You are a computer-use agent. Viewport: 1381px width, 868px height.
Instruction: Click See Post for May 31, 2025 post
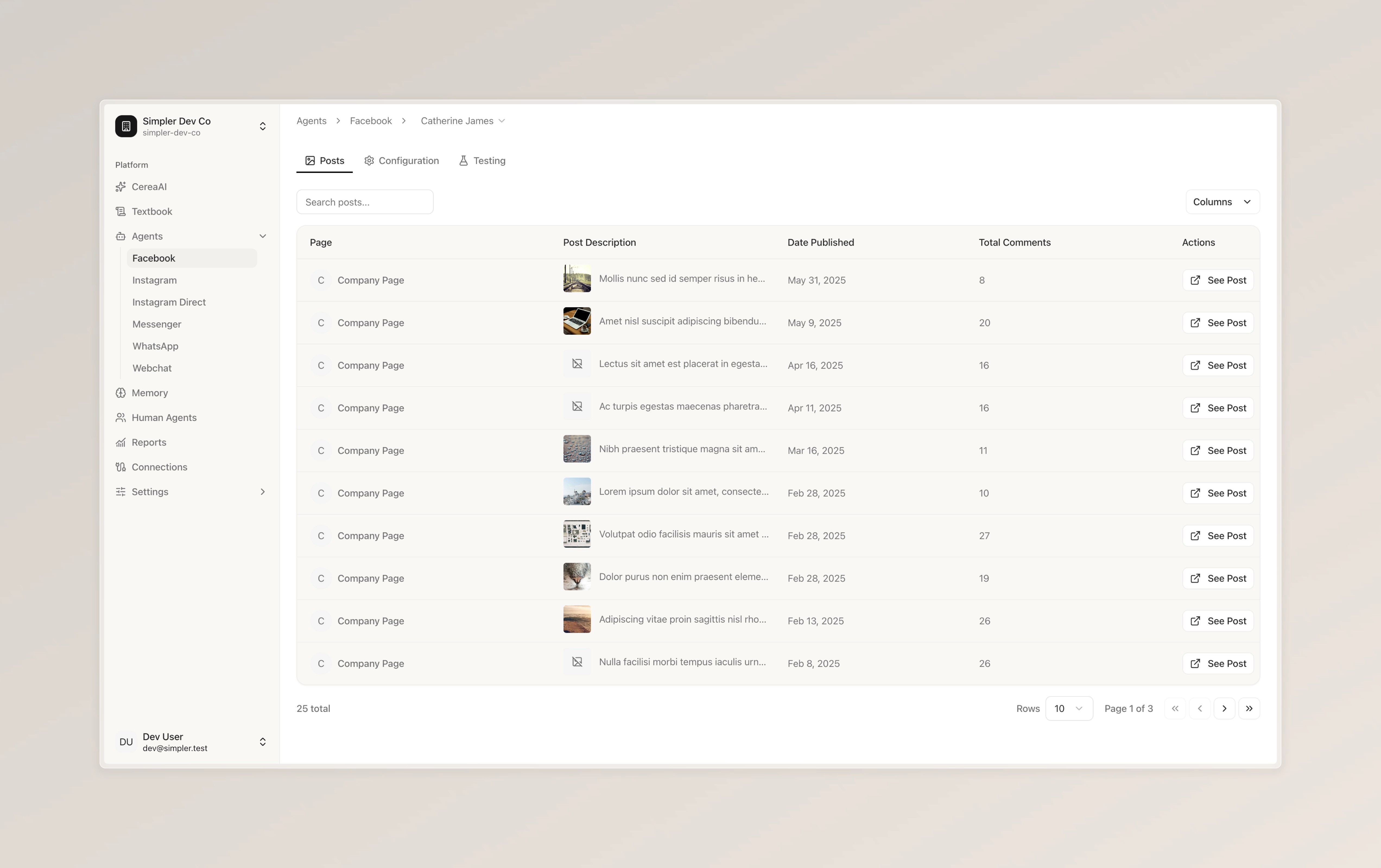1218,280
